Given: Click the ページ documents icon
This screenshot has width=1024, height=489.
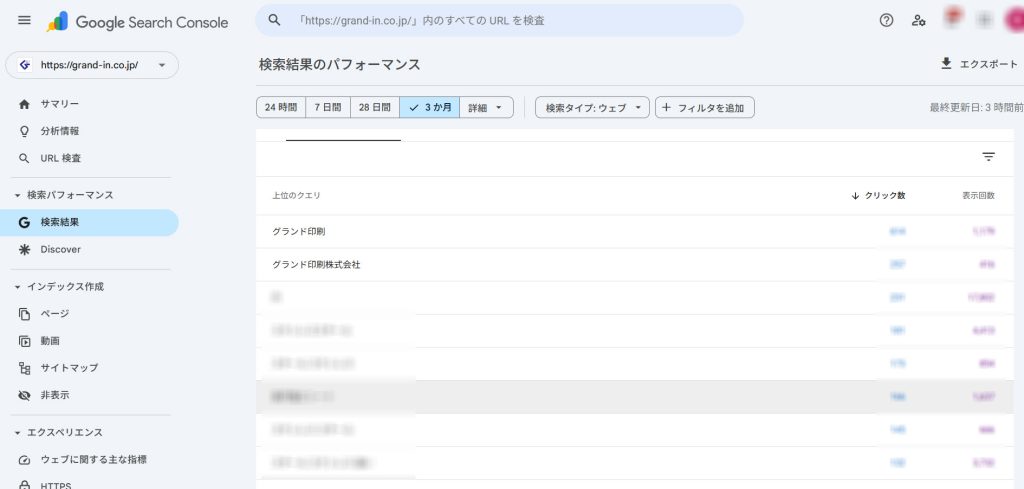Looking at the screenshot, I should tap(24, 314).
